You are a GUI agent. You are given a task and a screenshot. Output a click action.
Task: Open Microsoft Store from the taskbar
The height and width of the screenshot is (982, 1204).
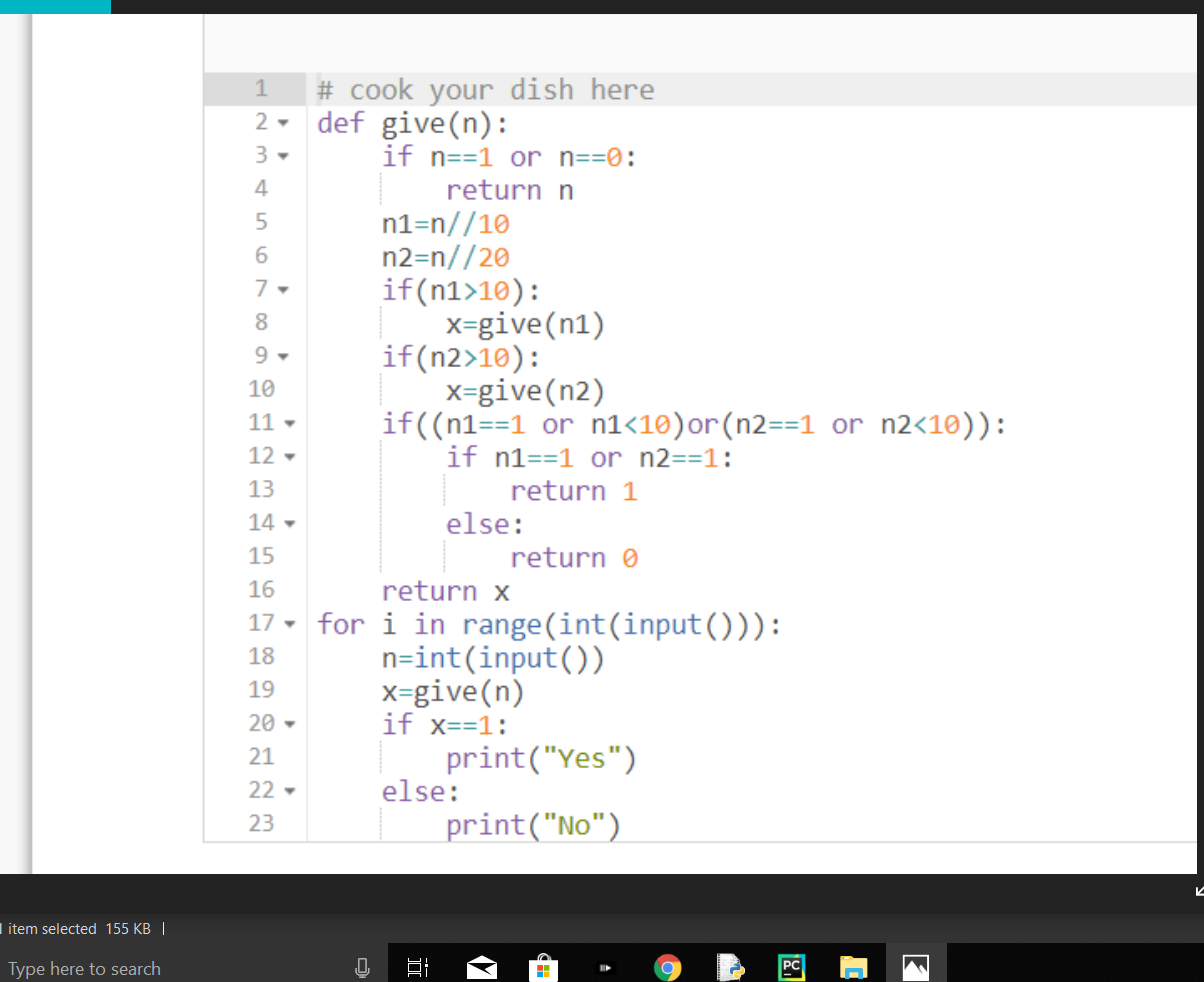[542, 967]
